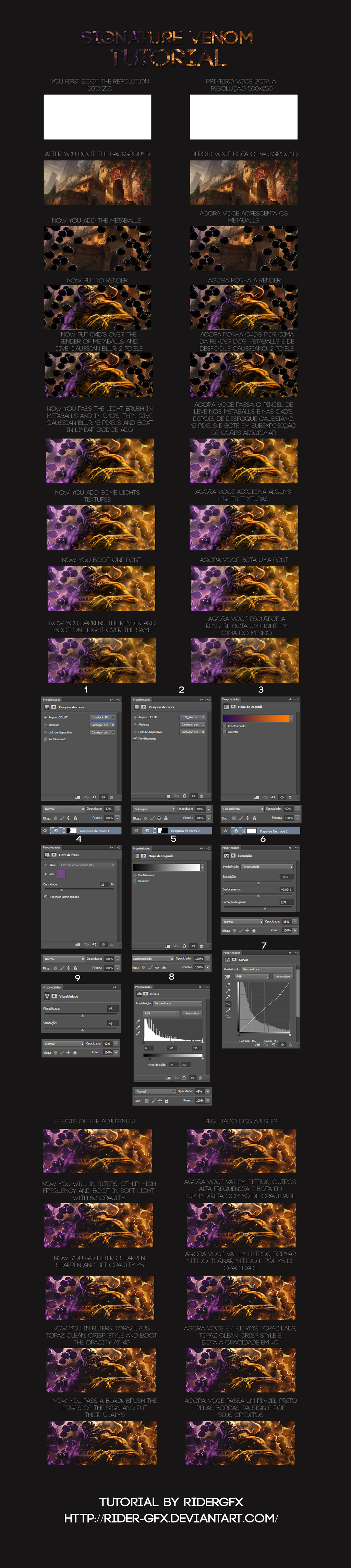
Task: Open the Soft_Warm 3DLUT dropdown
Action: 192,717
